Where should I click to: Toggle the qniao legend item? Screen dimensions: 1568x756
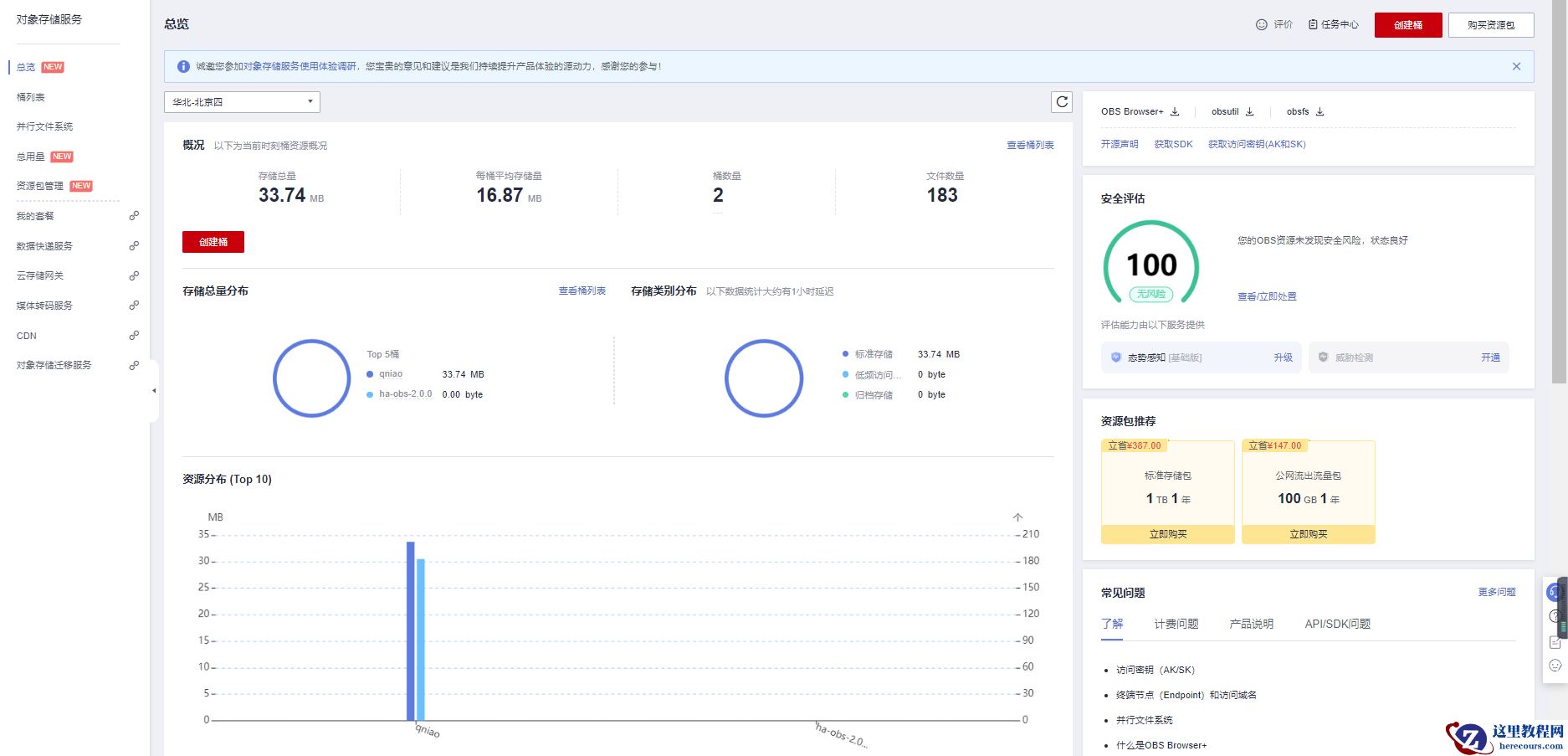(x=390, y=374)
